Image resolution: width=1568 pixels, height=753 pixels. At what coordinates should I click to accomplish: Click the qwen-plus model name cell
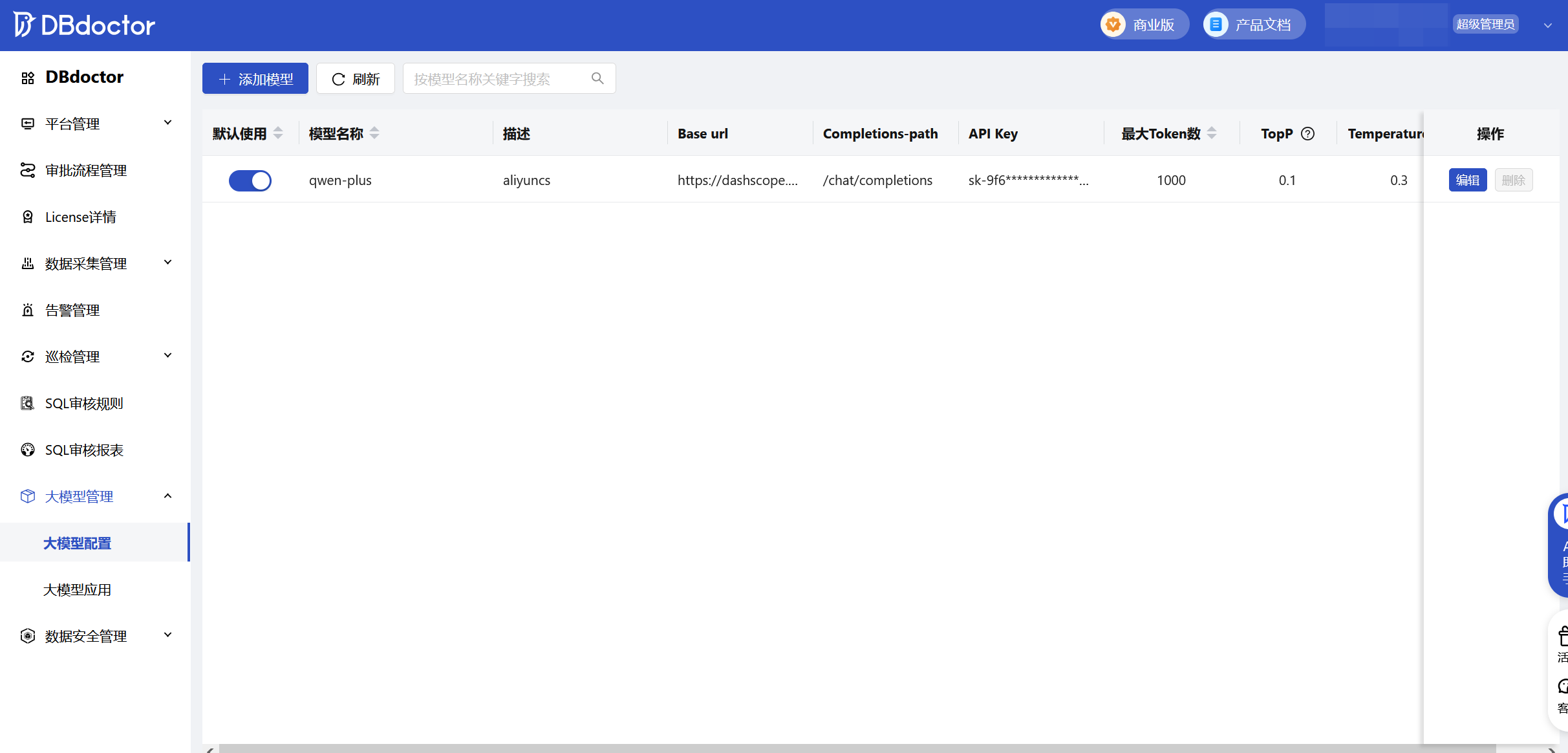pyautogui.click(x=340, y=180)
